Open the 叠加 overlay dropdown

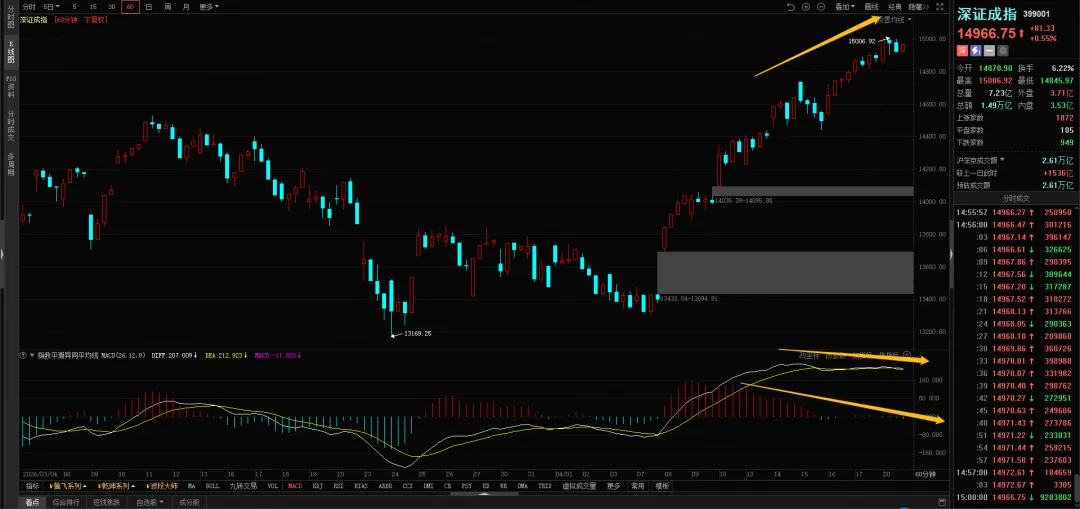pyautogui.click(x=844, y=6)
